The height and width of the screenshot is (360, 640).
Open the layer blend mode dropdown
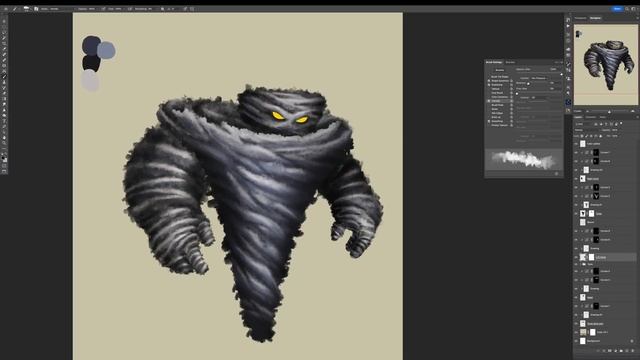[586, 130]
